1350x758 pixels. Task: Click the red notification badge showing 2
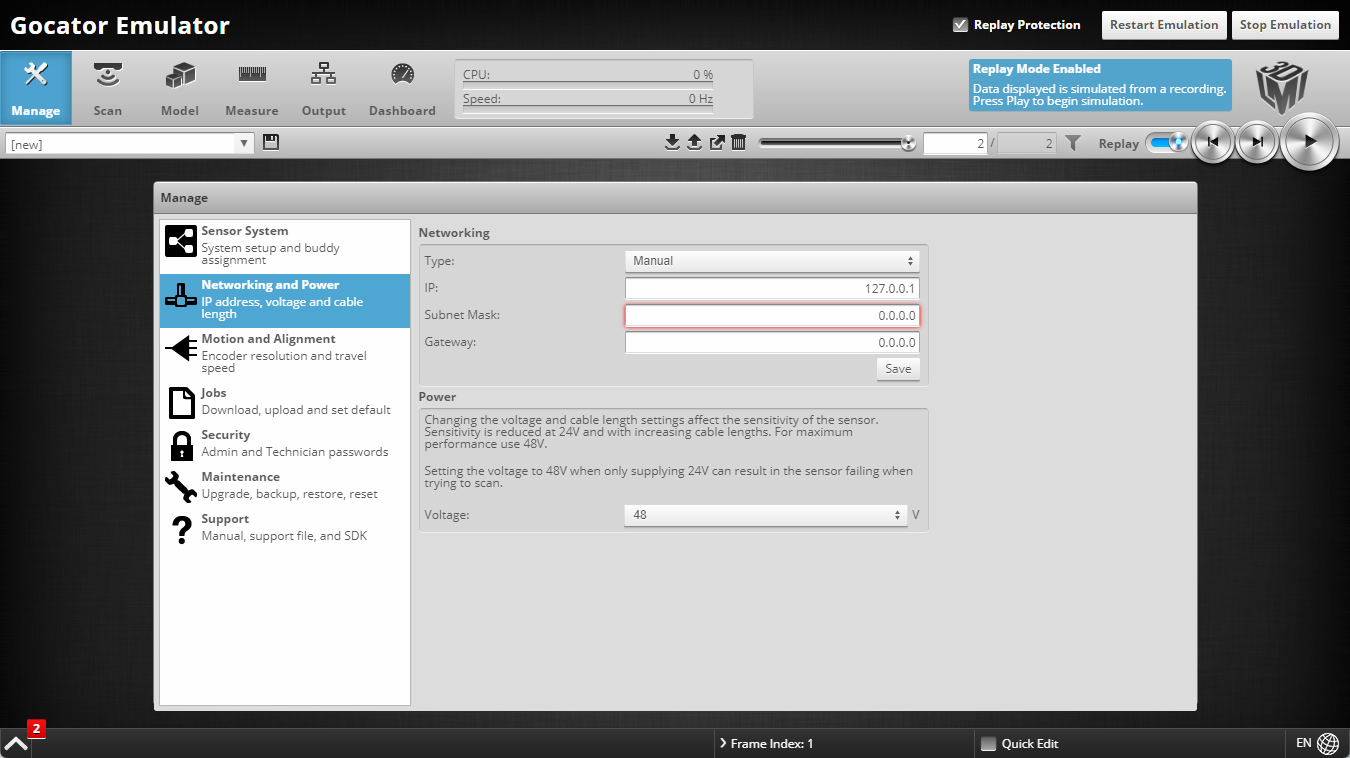pyautogui.click(x=36, y=729)
